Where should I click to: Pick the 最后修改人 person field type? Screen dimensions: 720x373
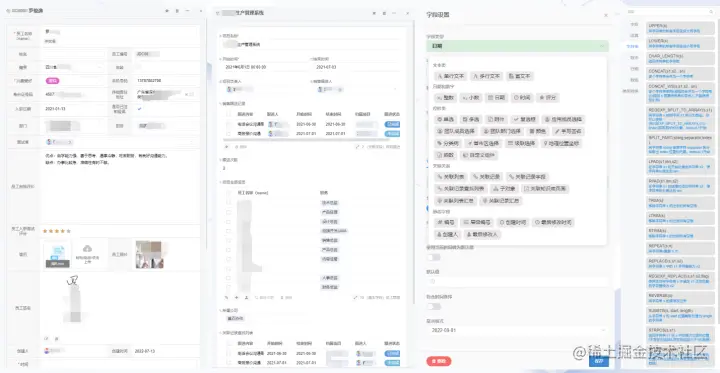tap(482, 234)
